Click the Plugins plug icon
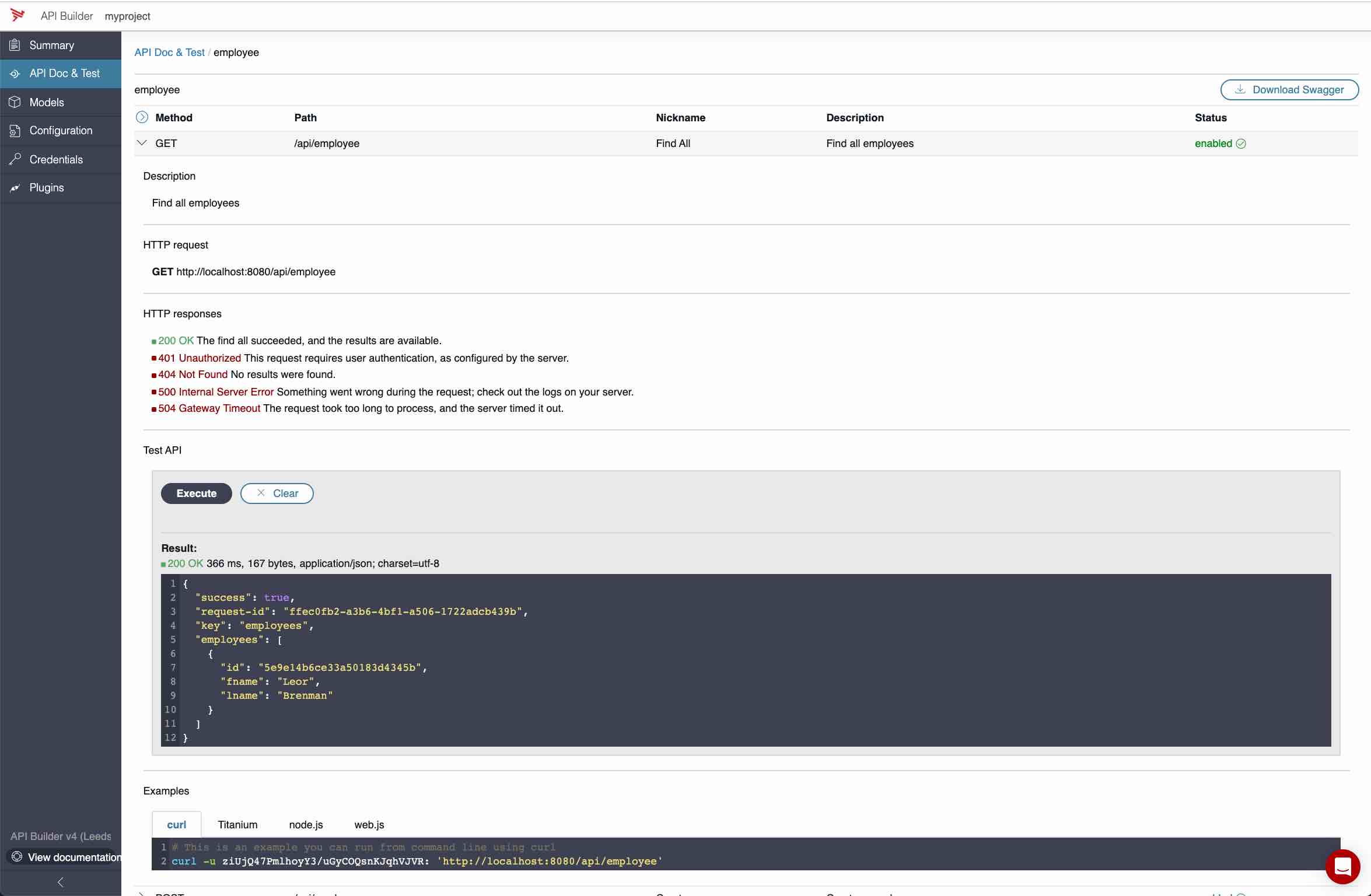 pos(15,188)
